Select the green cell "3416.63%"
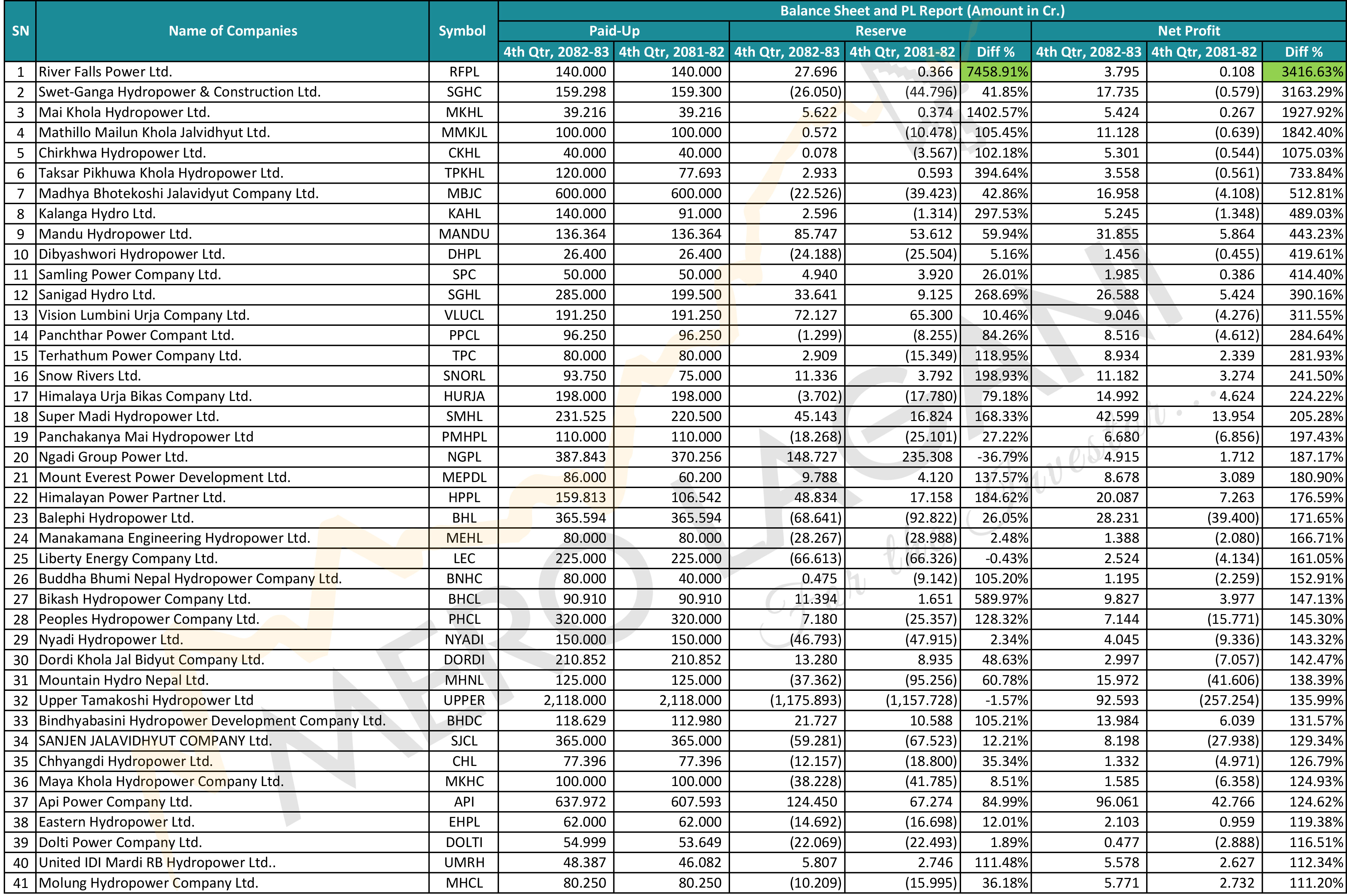The height and width of the screenshot is (896, 1347). coord(1304,72)
